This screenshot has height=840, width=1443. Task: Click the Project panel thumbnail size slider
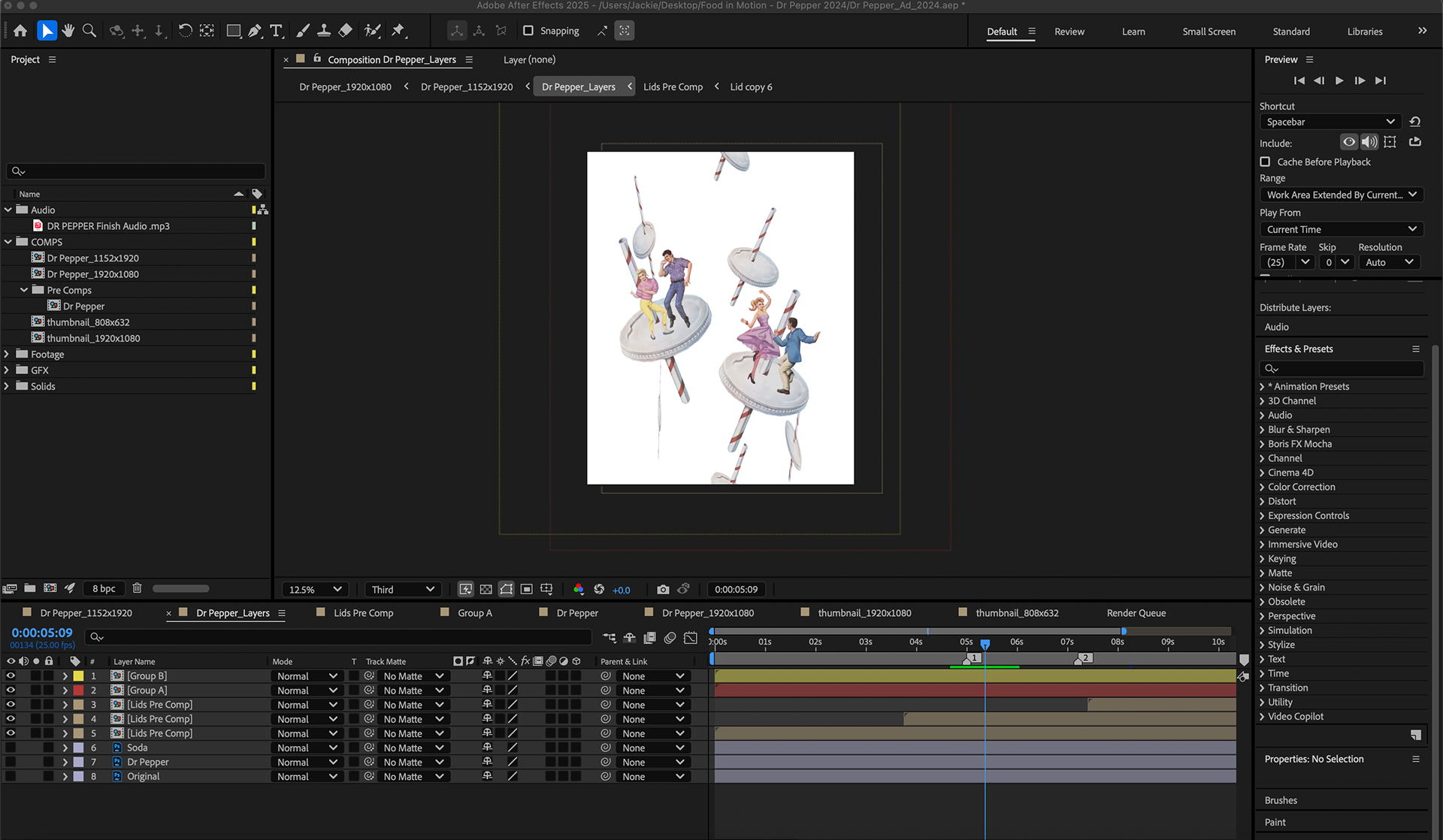click(181, 588)
